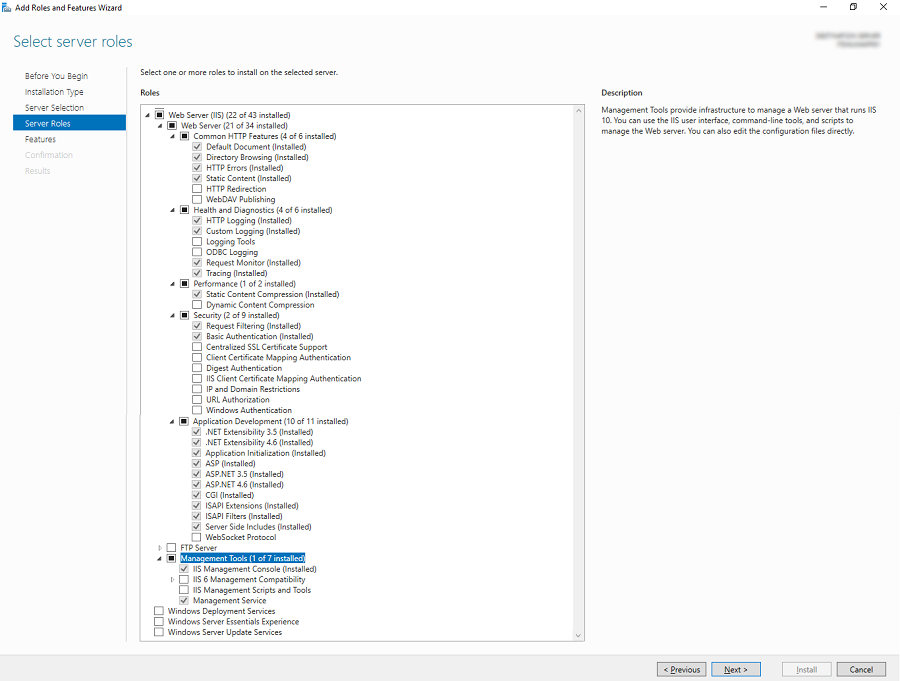Select the Management Tools tree row

coord(243,558)
